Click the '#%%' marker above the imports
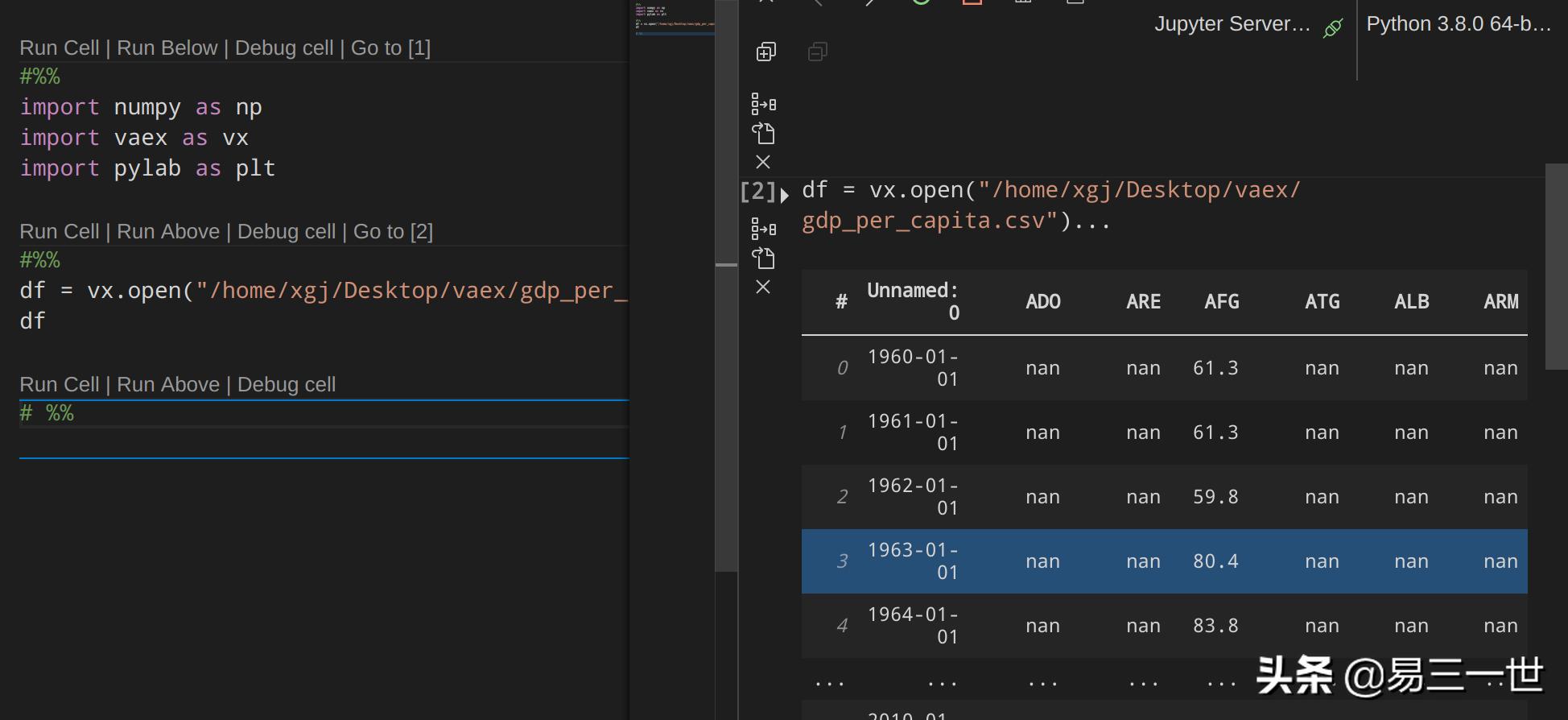 [40, 77]
